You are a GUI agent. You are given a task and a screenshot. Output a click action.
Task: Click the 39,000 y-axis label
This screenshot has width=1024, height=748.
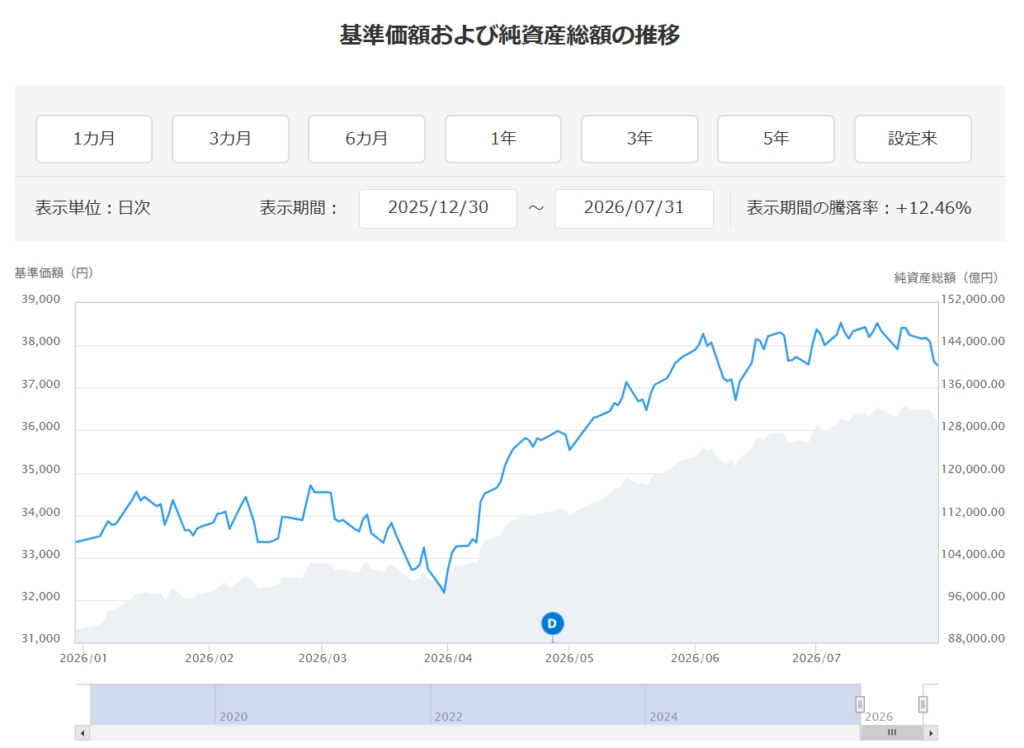click(40, 299)
